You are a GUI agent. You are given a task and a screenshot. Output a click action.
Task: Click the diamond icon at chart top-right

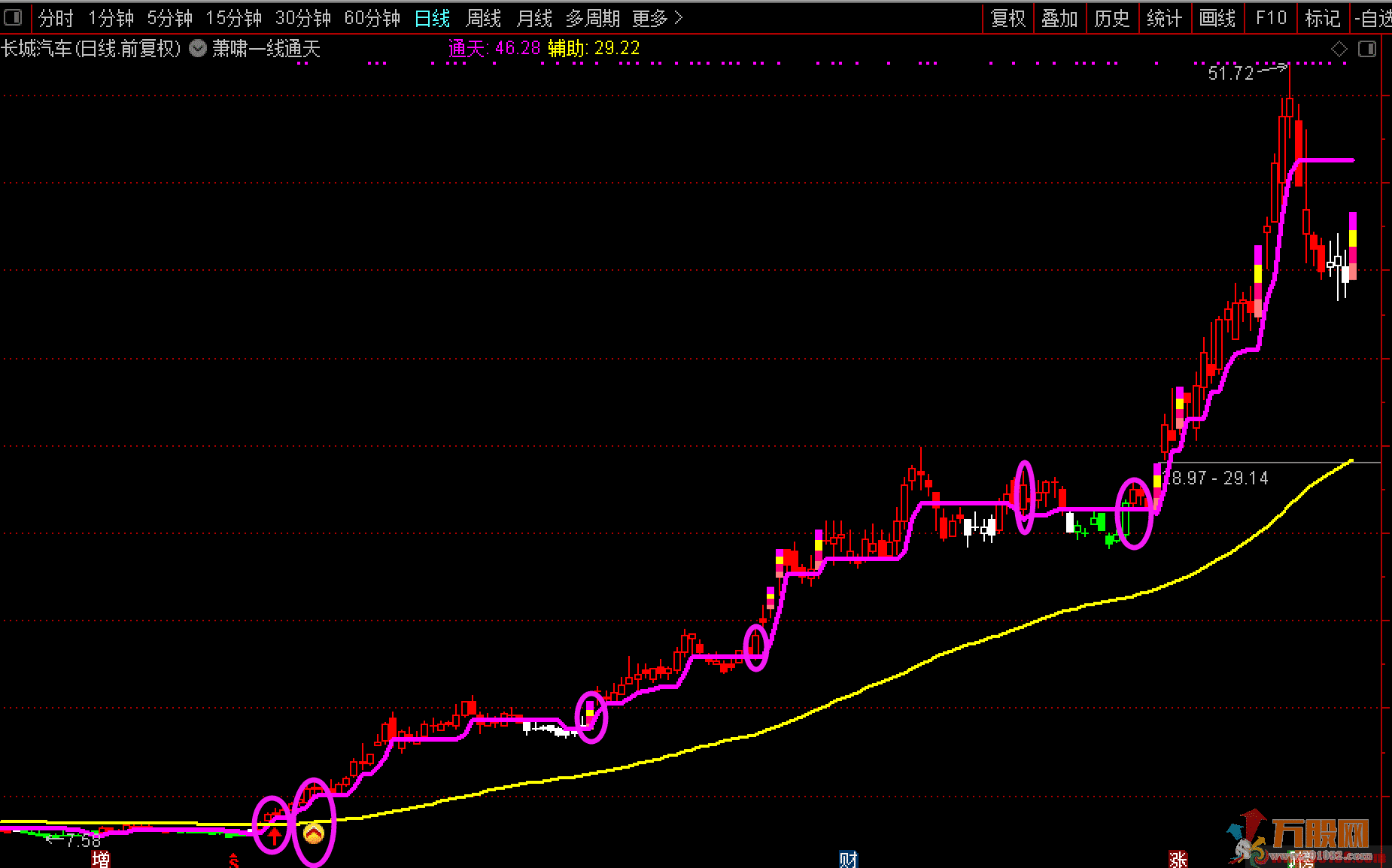pyautogui.click(x=1339, y=49)
